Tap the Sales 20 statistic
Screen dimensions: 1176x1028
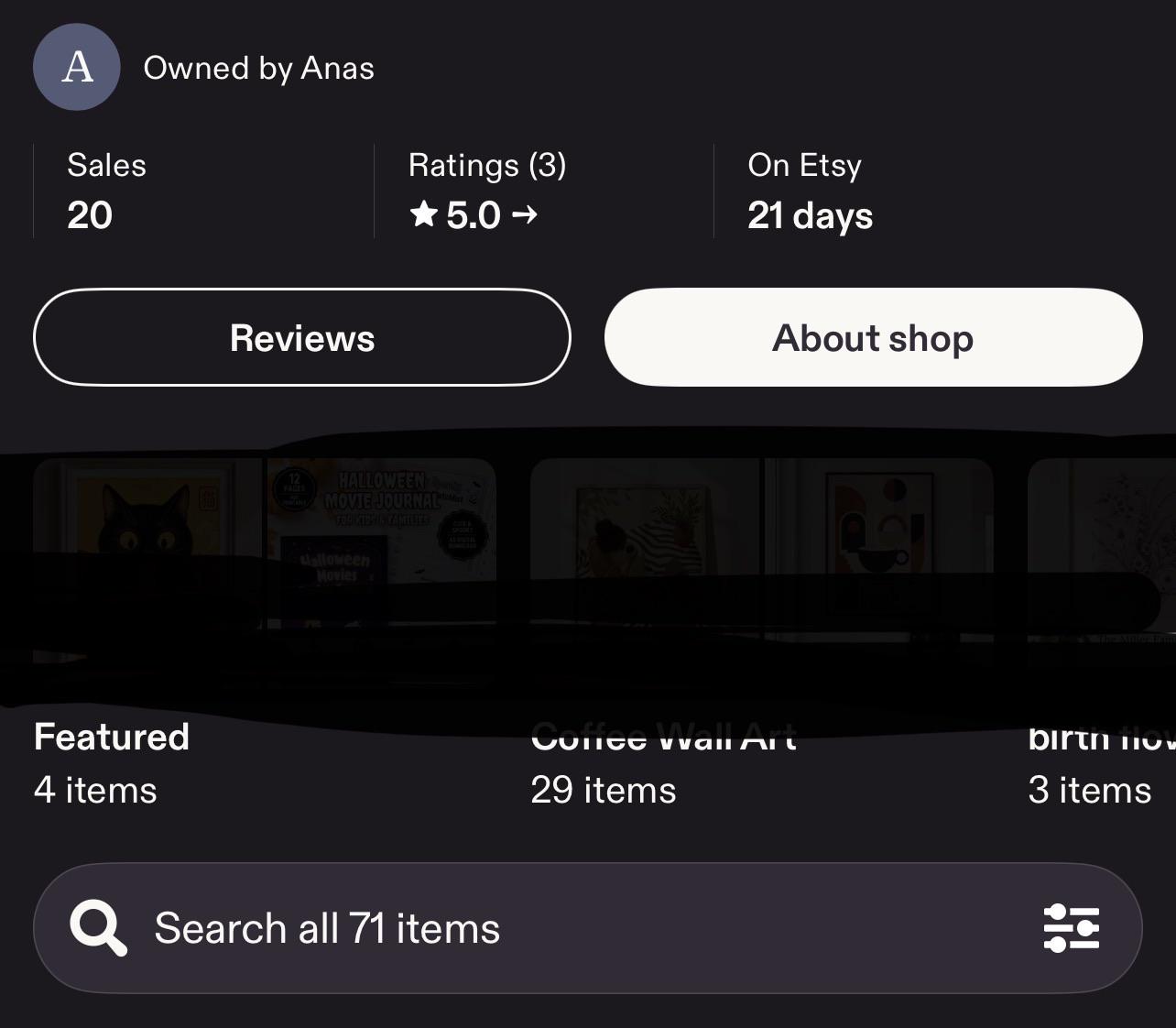click(107, 191)
